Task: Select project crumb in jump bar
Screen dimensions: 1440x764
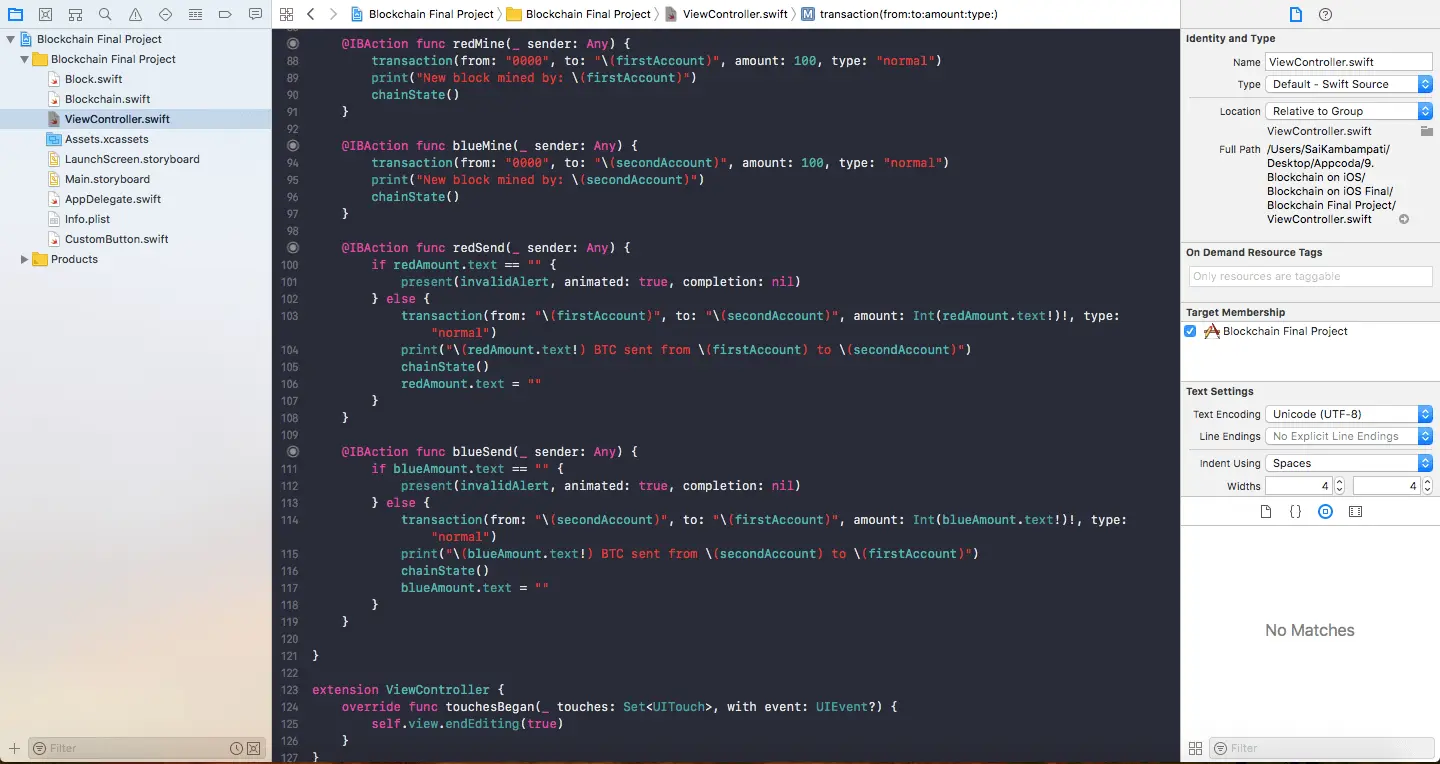Action: click(423, 15)
